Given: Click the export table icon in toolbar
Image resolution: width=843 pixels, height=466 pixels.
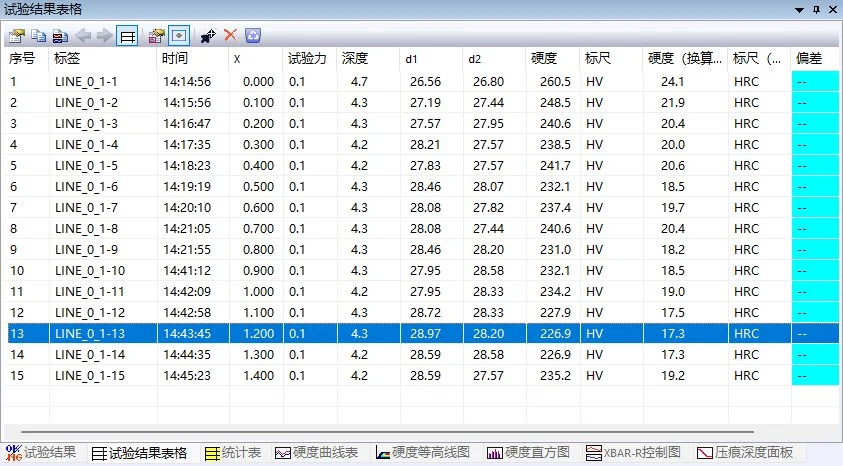Looking at the screenshot, I should tap(17, 36).
